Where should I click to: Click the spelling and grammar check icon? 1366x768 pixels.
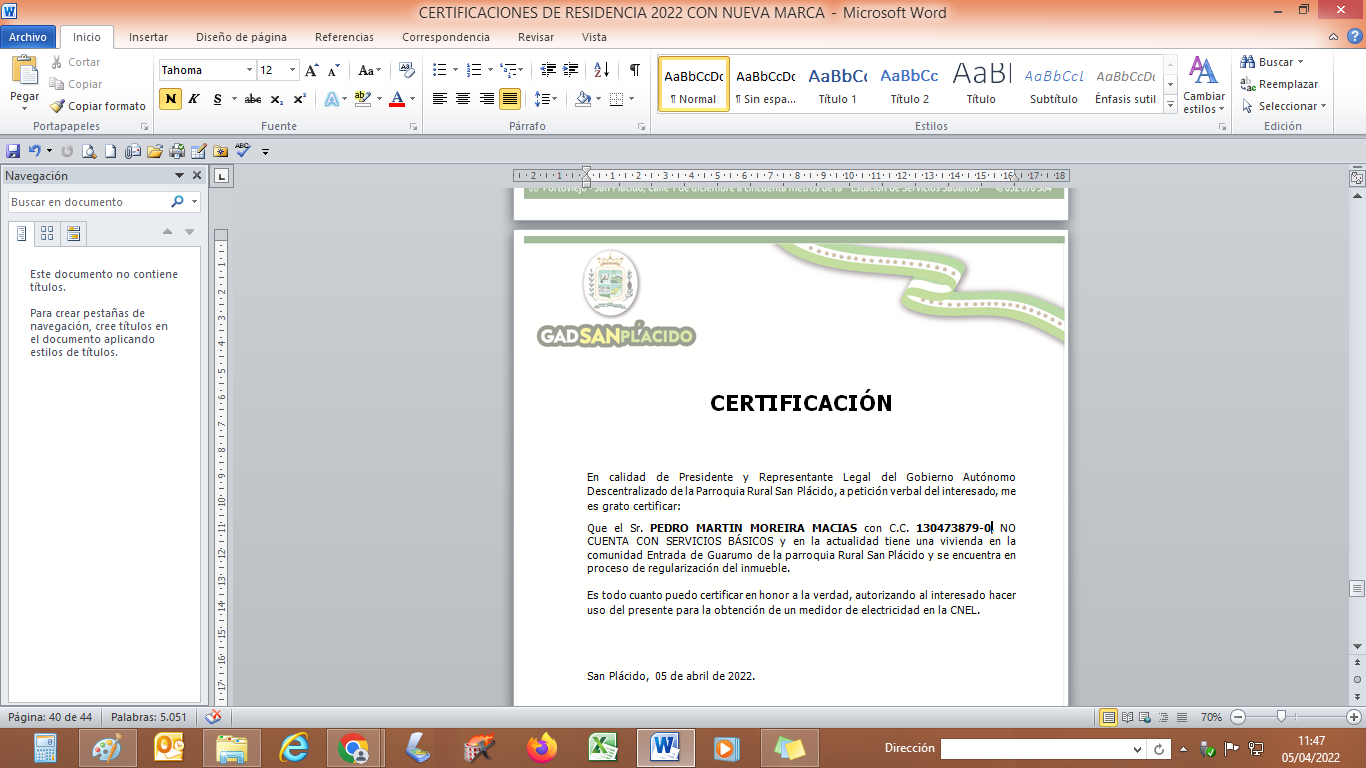243,151
